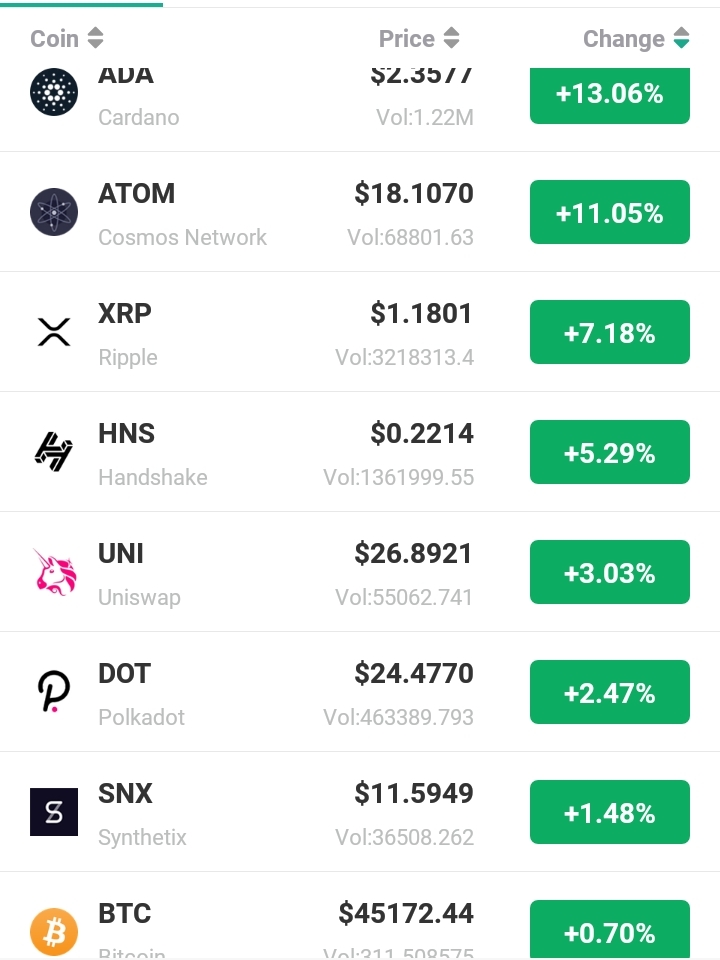The height and width of the screenshot is (960, 720).
Task: Open the Polkadot row by its name
Action: pyautogui.click(x=141, y=717)
